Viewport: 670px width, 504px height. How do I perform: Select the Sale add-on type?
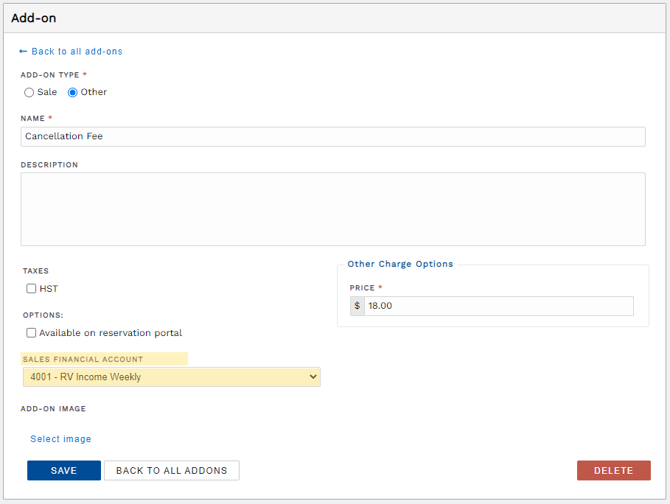(x=29, y=92)
